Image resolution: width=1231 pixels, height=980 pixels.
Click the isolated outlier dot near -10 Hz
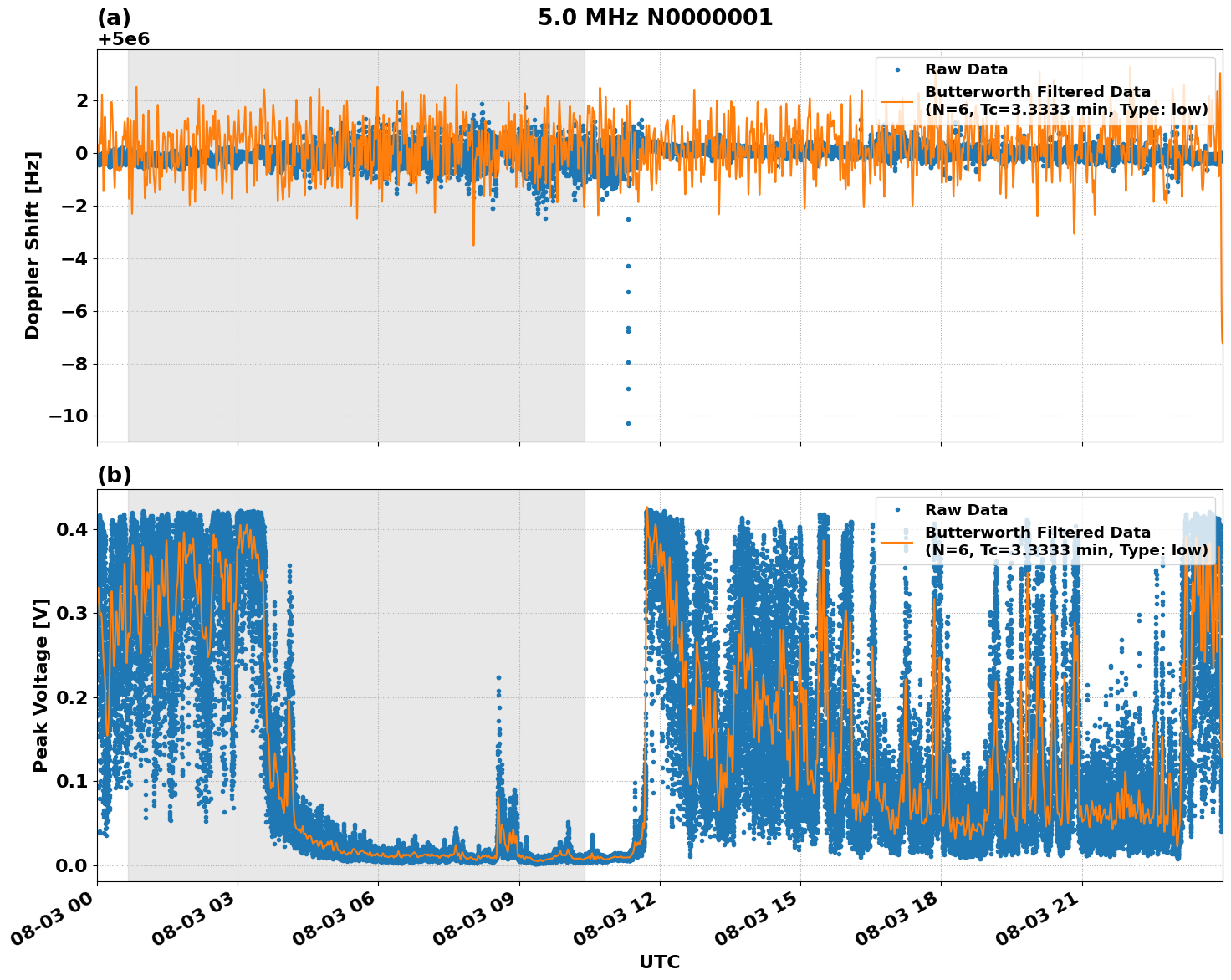coord(628,424)
